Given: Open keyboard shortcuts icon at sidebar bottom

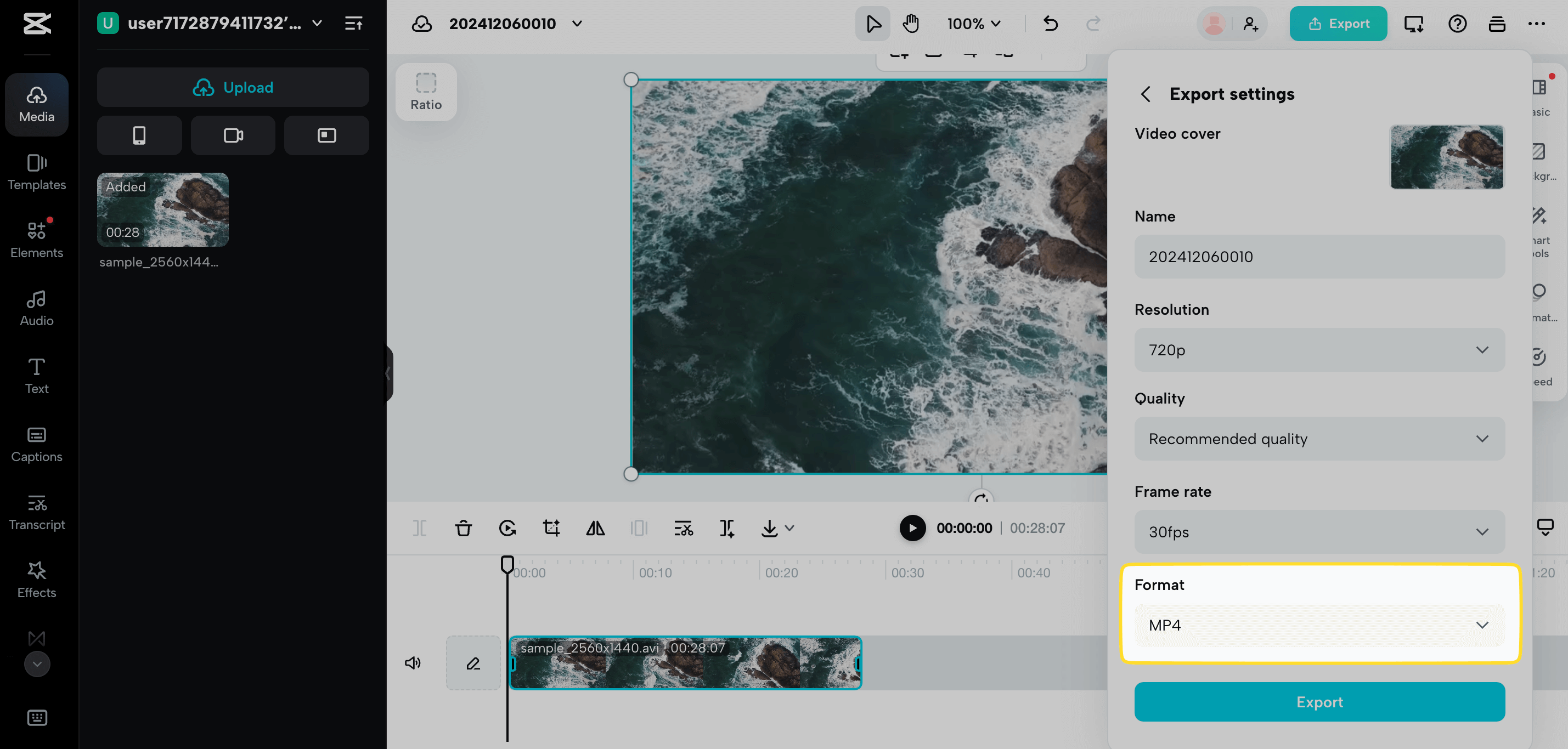Looking at the screenshot, I should tap(37, 718).
